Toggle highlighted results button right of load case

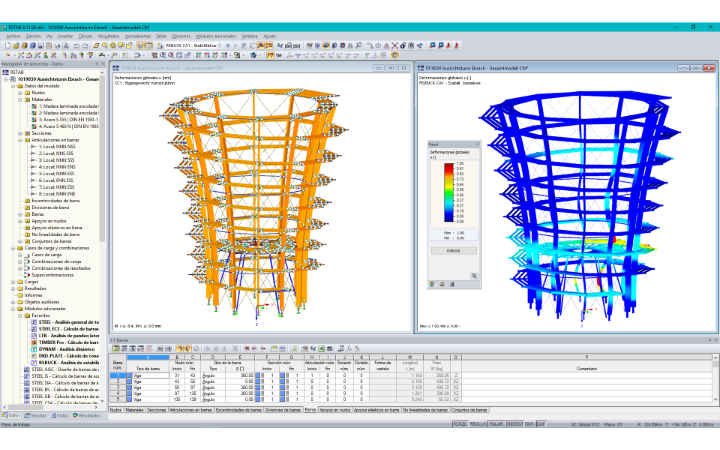pos(261,45)
